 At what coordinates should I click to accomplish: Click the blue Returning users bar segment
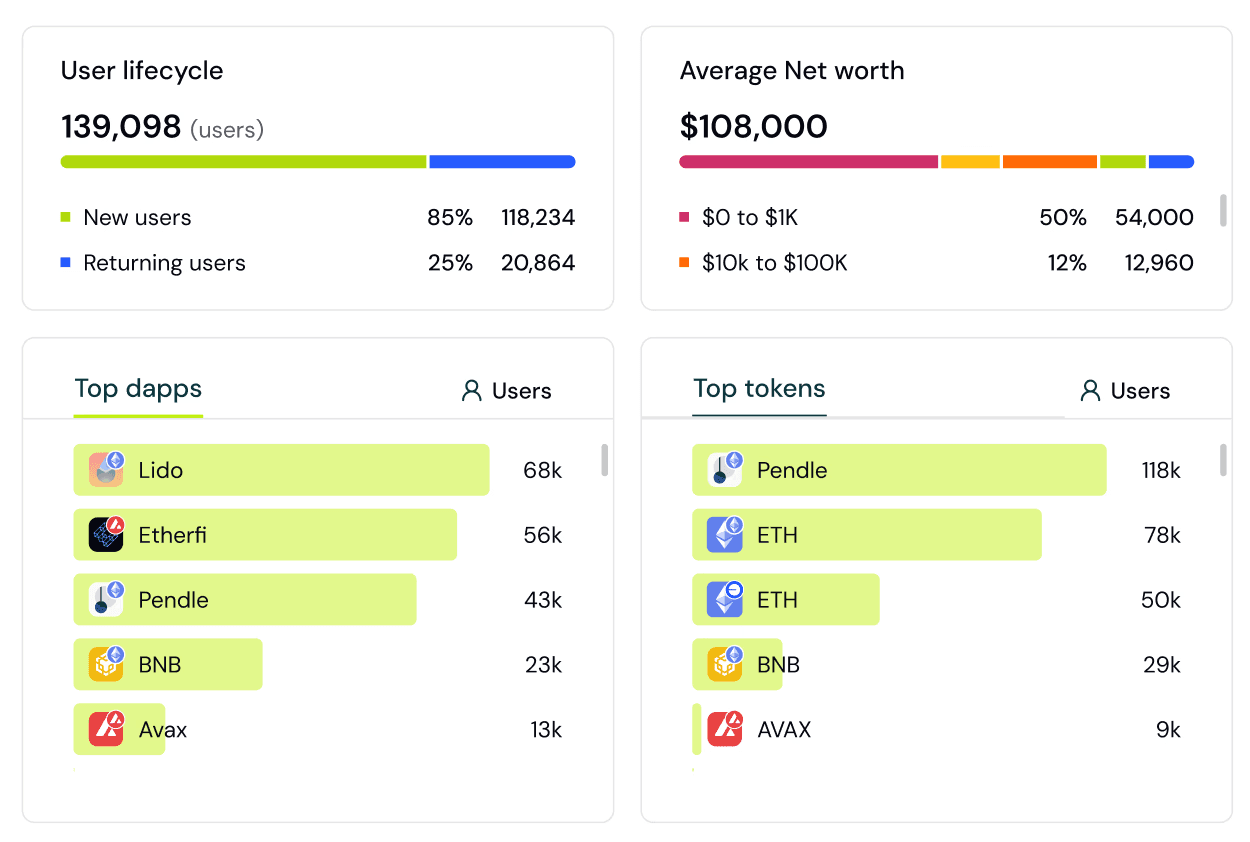tap(502, 162)
